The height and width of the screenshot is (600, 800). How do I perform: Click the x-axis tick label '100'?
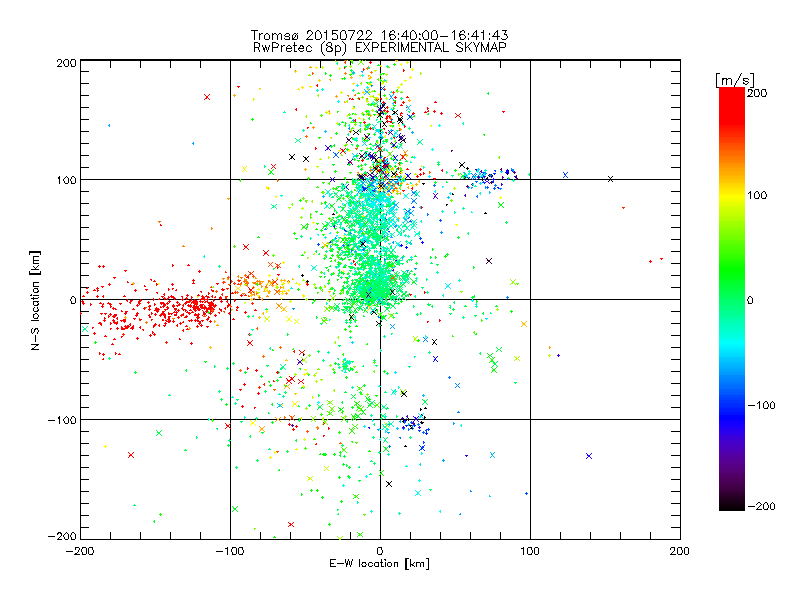pyautogui.click(x=530, y=551)
